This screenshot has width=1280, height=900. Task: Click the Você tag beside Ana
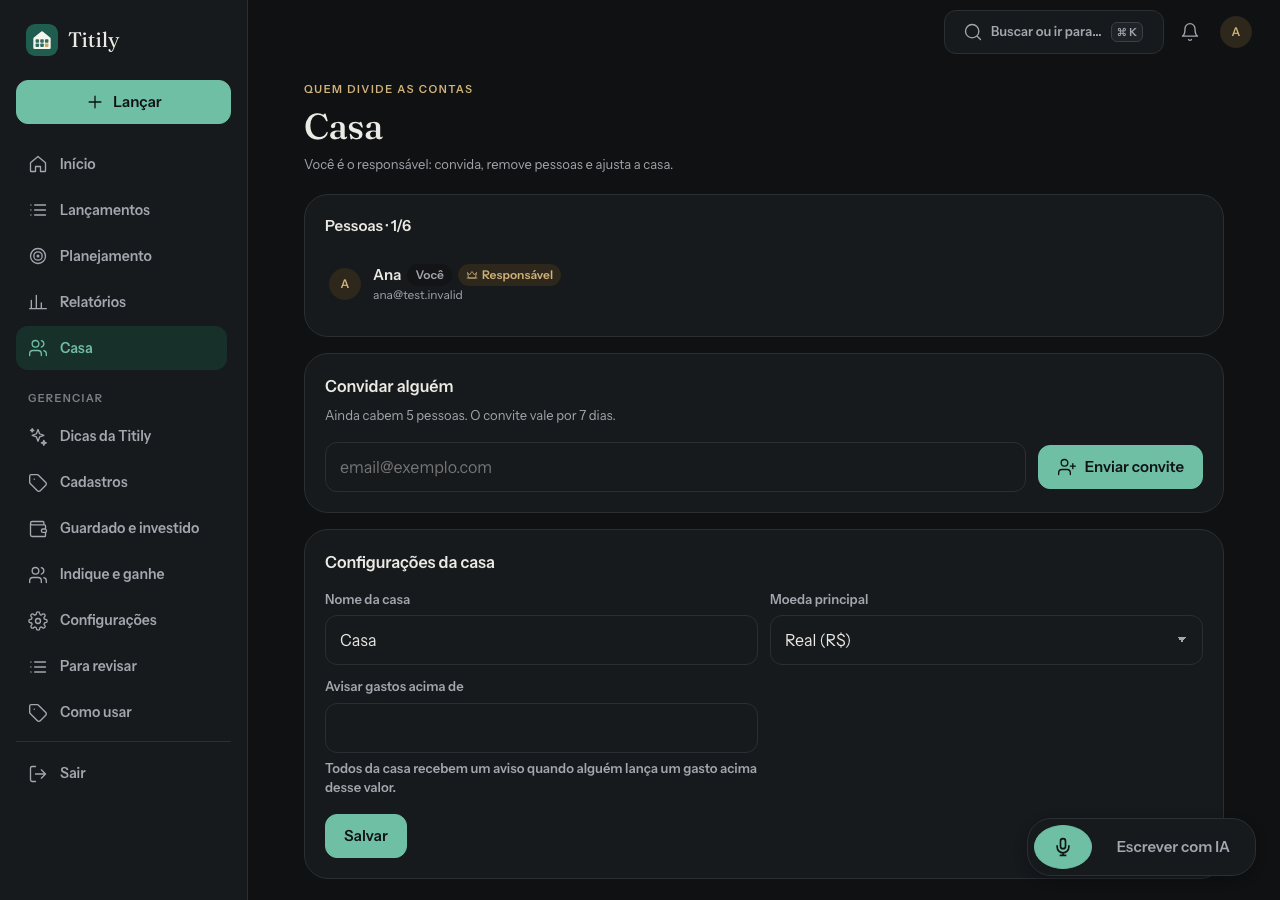430,275
